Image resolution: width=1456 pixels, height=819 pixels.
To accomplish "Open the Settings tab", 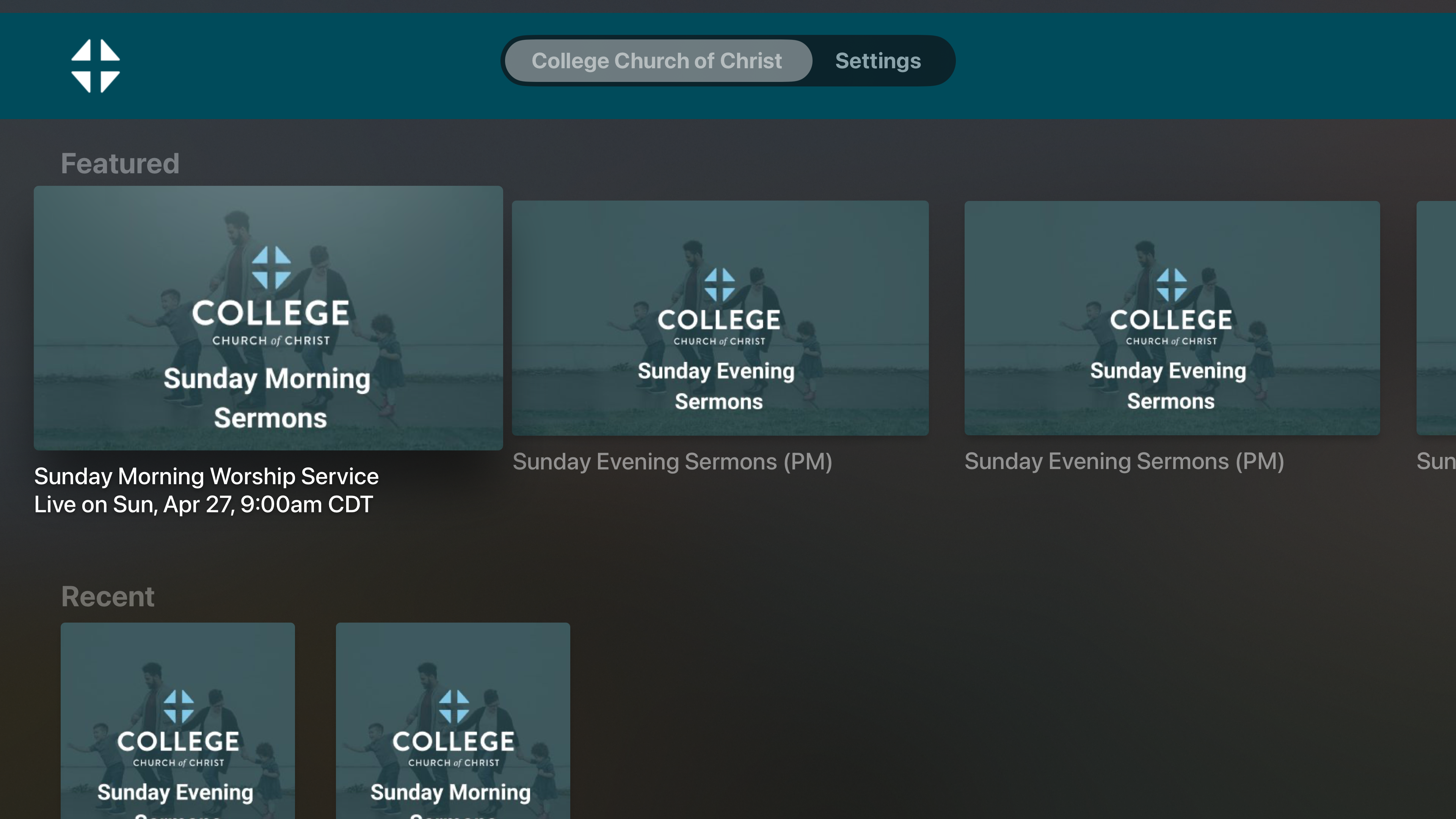I will click(878, 61).
